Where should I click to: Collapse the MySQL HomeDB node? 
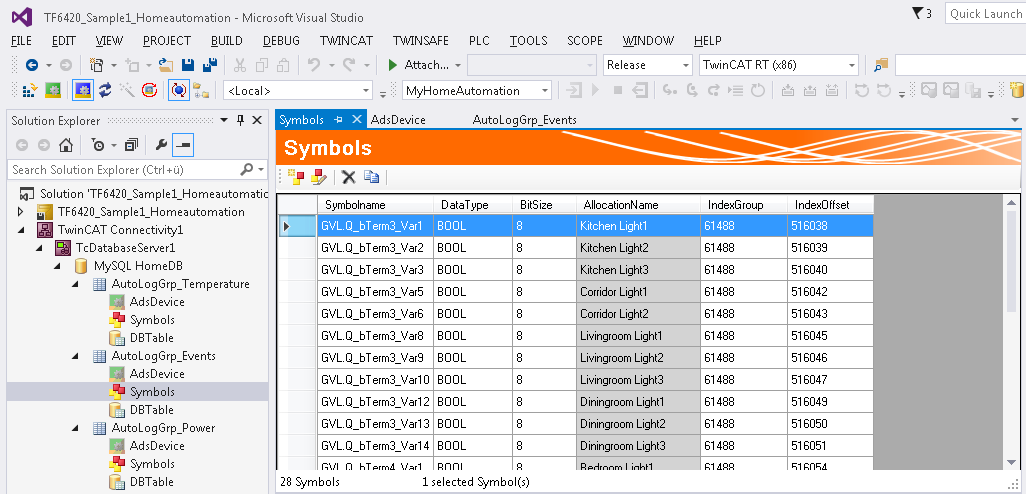[57, 266]
